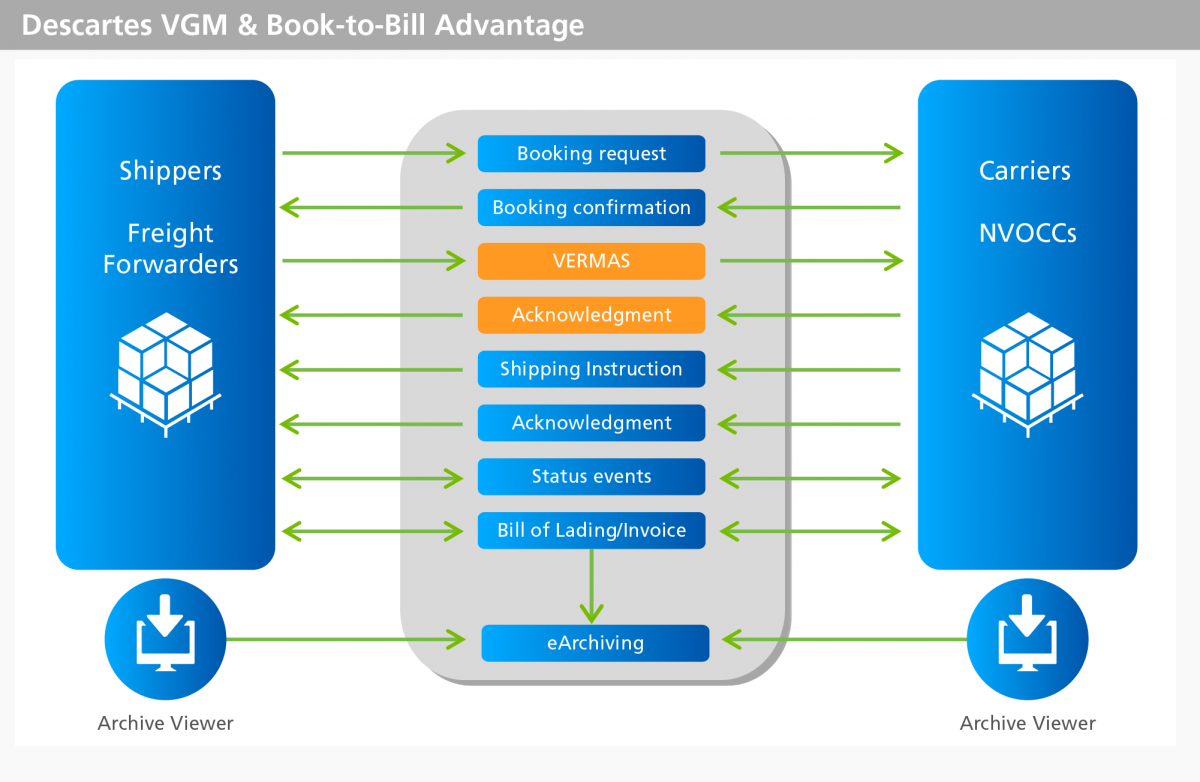Select the Status events box
The image size is (1200, 782).
591,477
